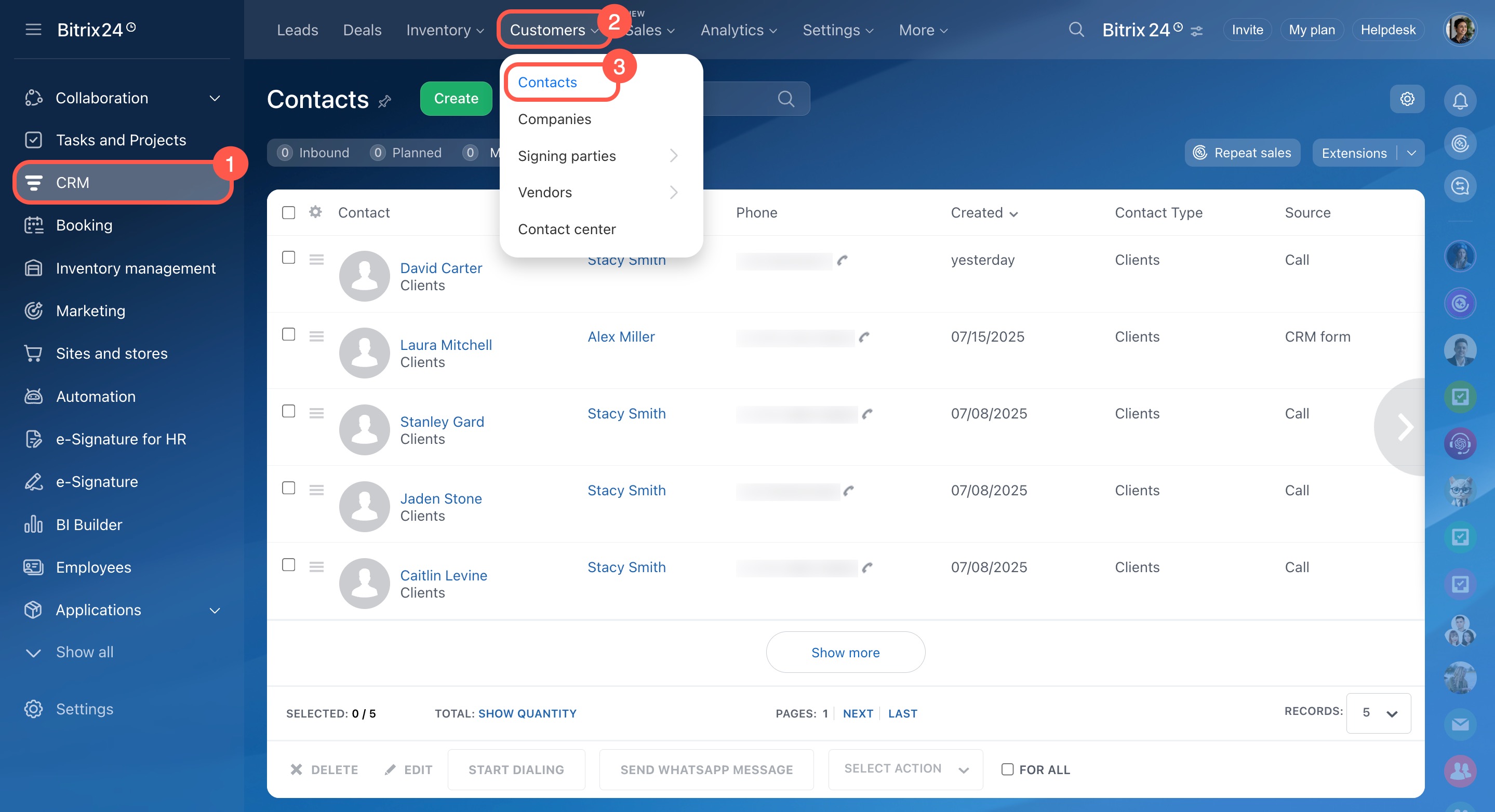Open the Records per page dropdown
Screen dimensions: 1495x812
coord(1378,713)
